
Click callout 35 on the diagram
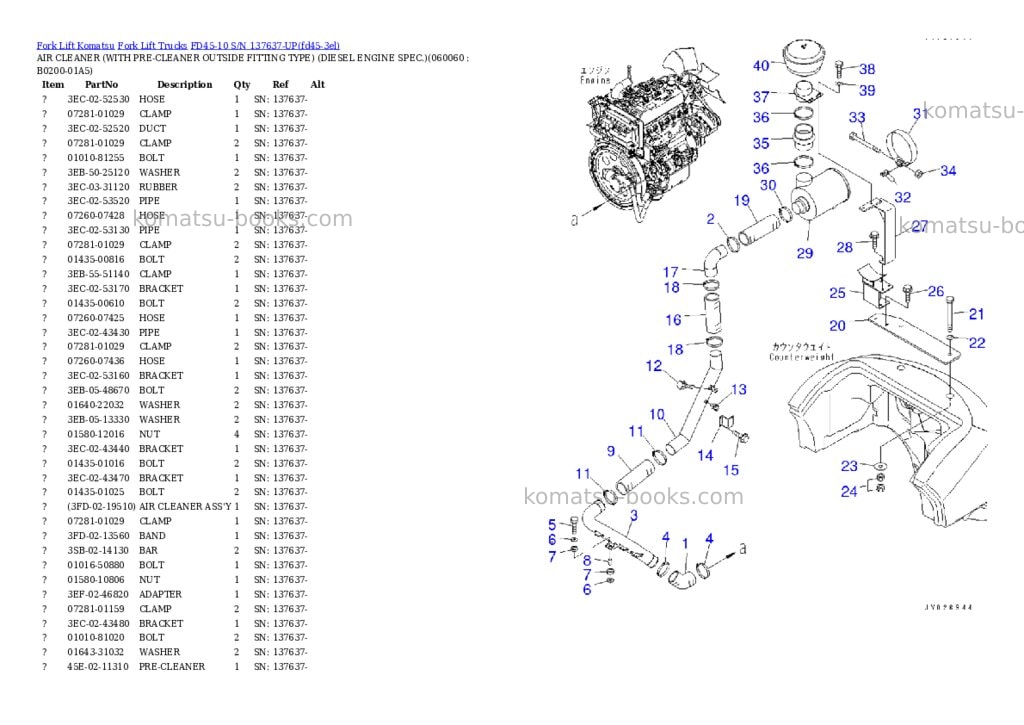click(x=761, y=143)
